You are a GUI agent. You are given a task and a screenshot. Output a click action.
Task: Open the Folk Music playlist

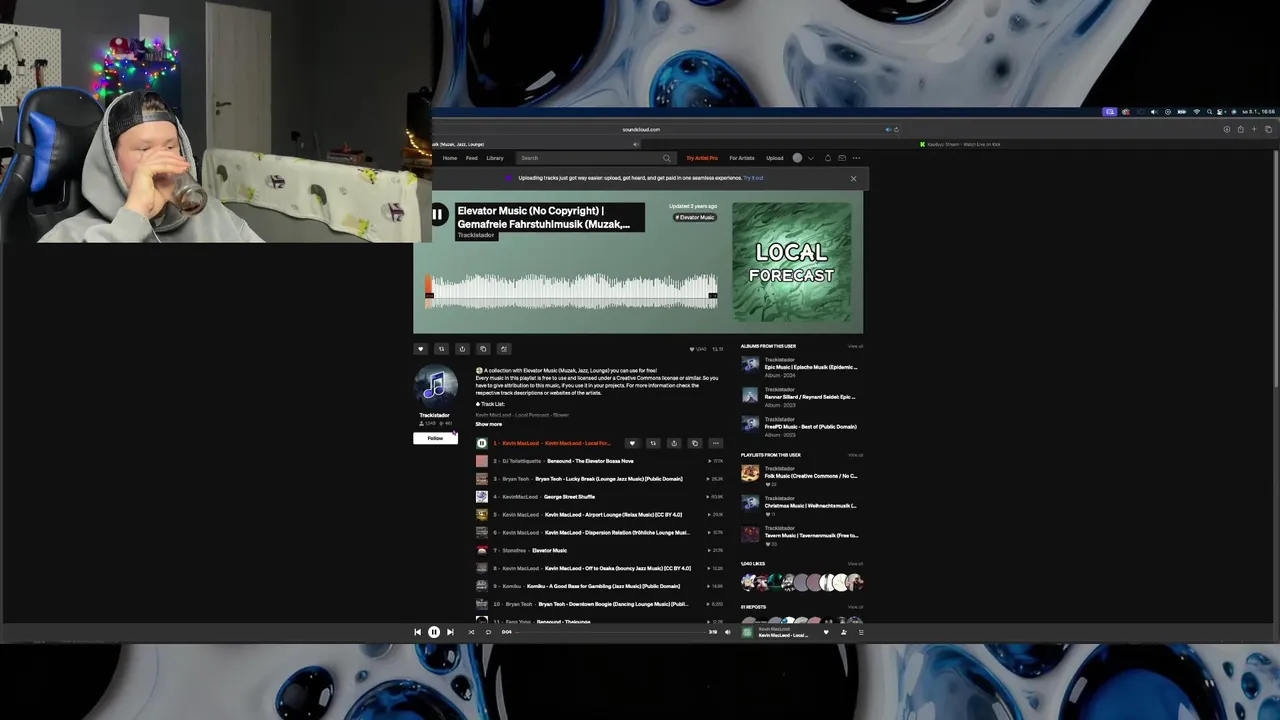pyautogui.click(x=810, y=476)
